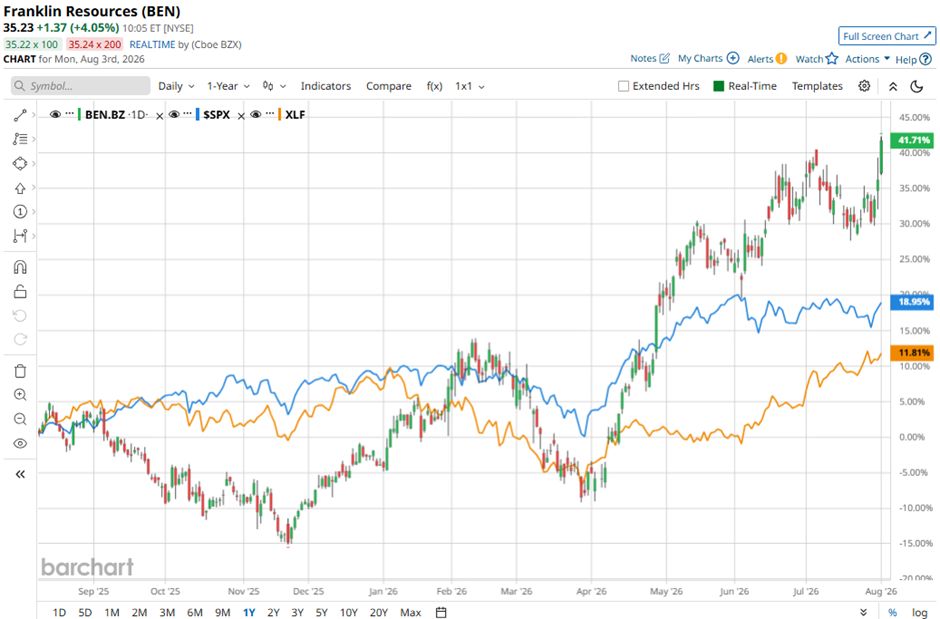Focus the Symbol search field

click(80, 86)
